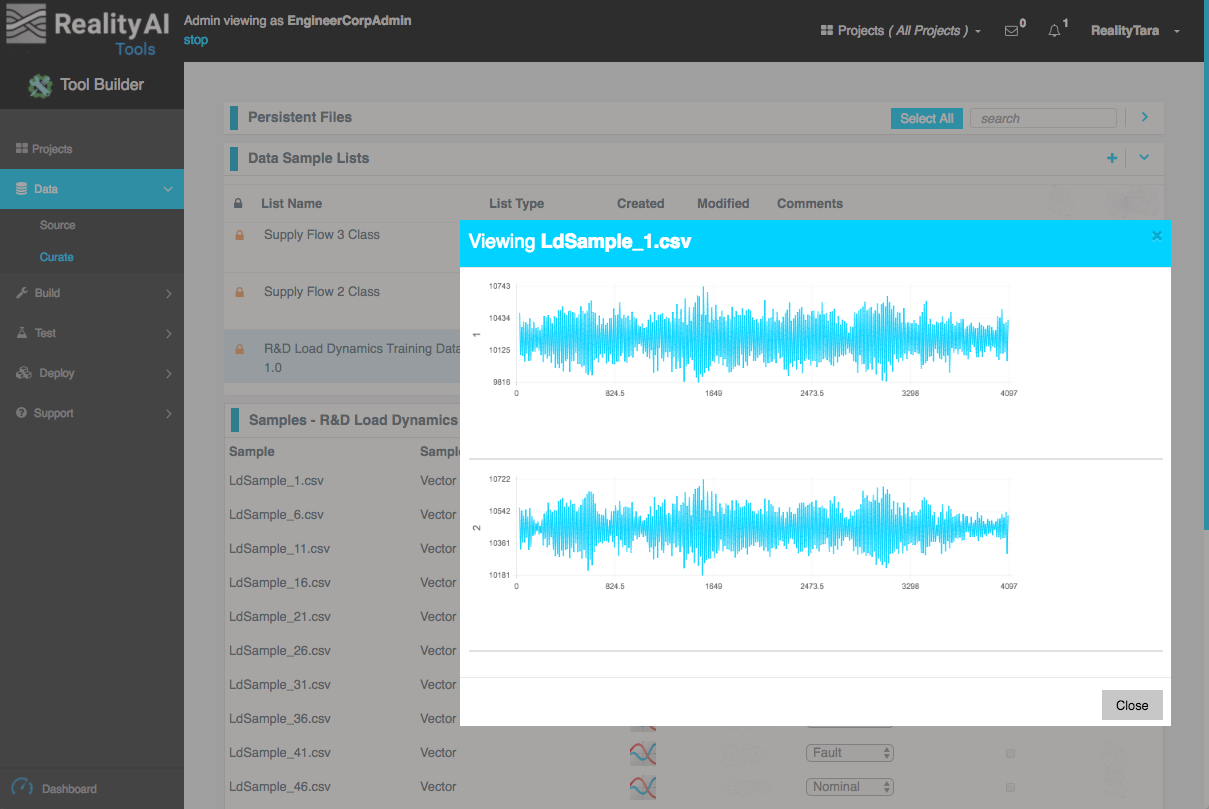Open the Fault class dropdown for LdSample_41.csv
Viewport: 1209px width, 809px height.
click(x=849, y=753)
